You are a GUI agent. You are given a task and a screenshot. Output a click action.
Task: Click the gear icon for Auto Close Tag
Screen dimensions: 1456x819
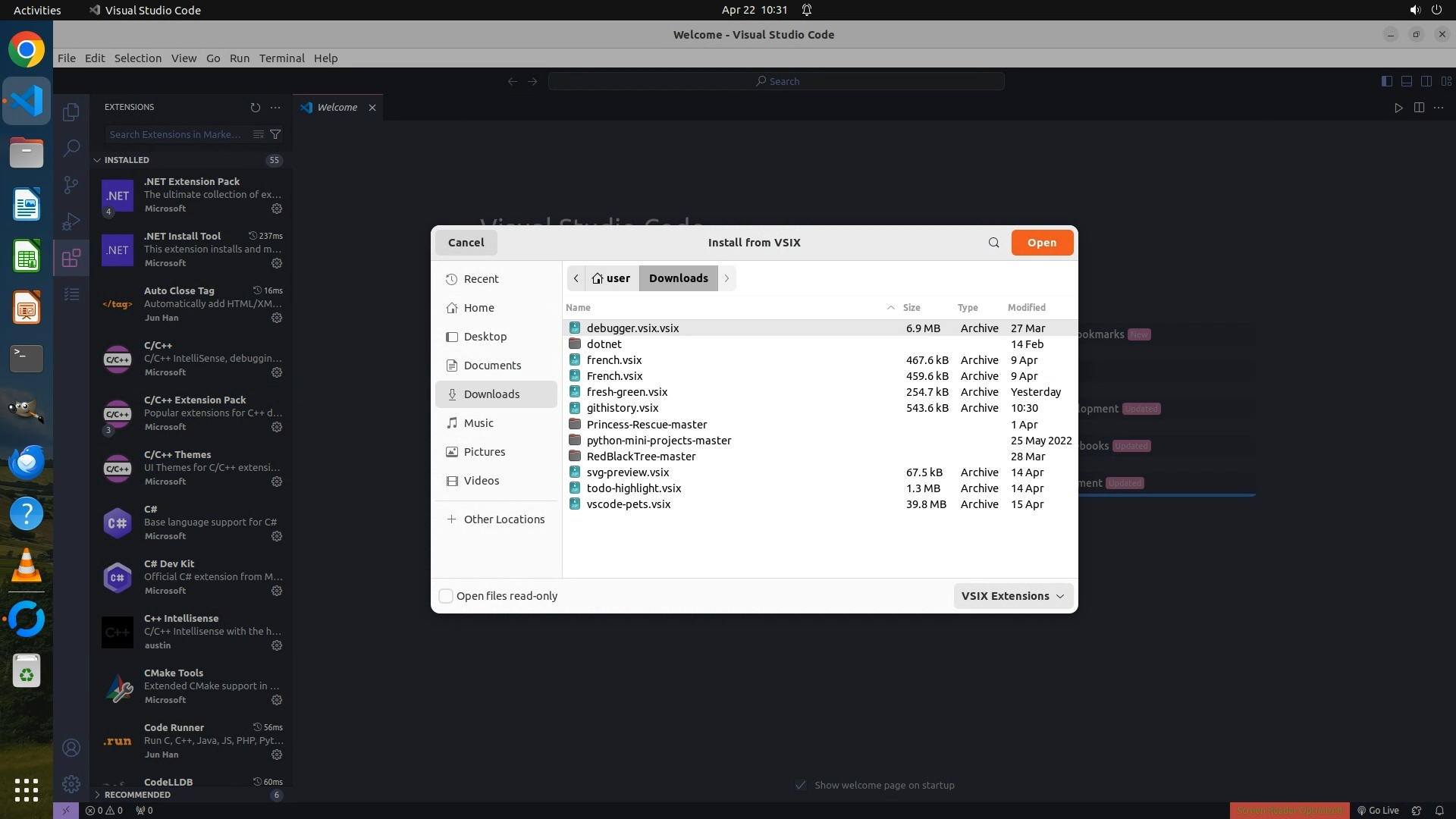[x=277, y=318]
